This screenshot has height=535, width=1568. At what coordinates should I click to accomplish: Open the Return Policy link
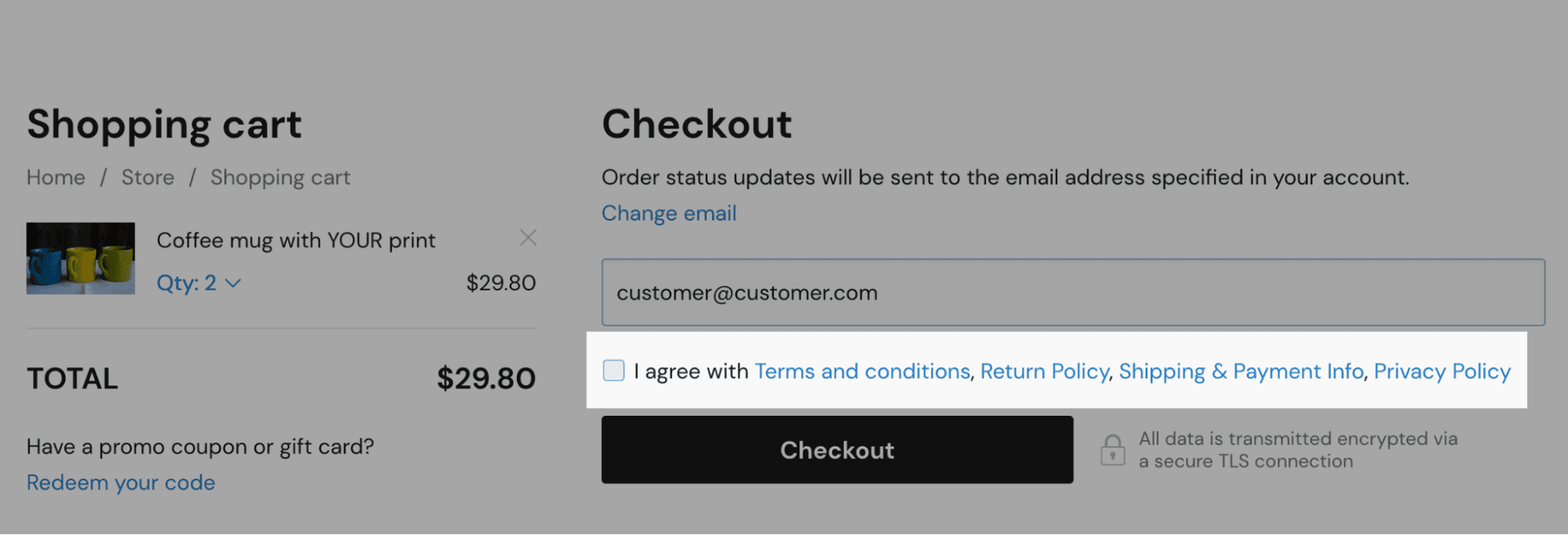tap(1044, 371)
